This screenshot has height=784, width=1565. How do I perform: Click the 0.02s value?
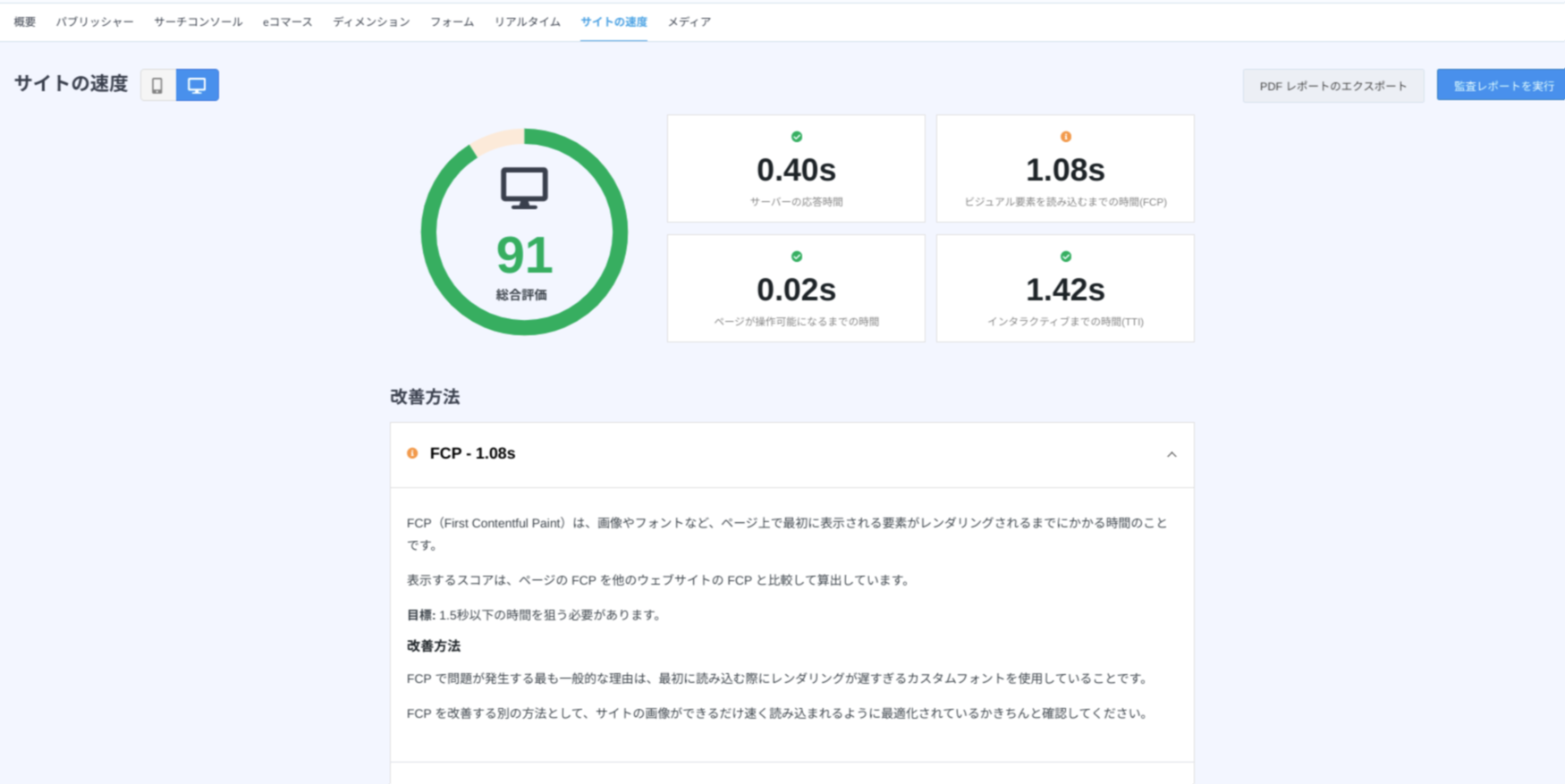click(x=796, y=290)
